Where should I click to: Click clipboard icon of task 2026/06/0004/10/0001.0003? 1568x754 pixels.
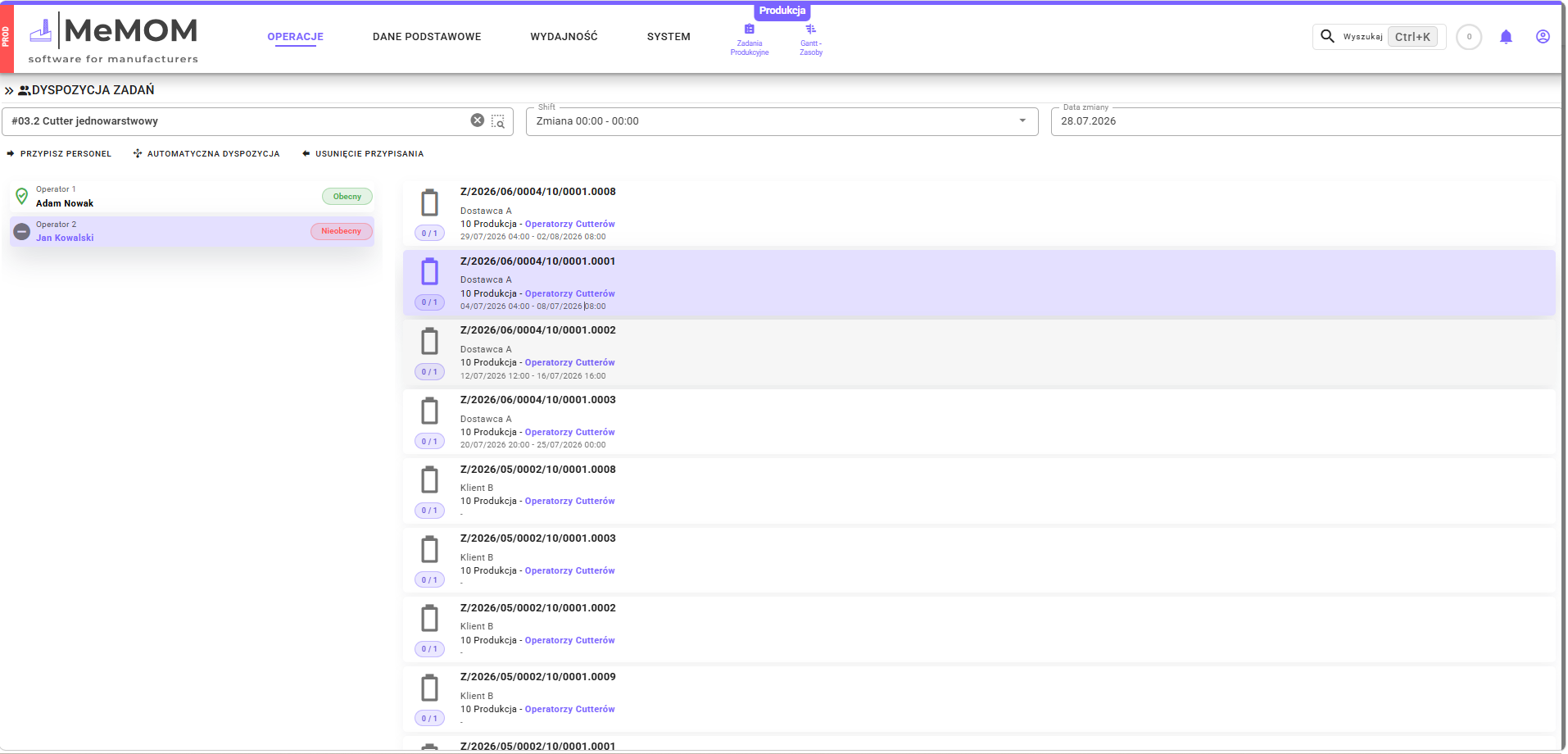tap(429, 411)
